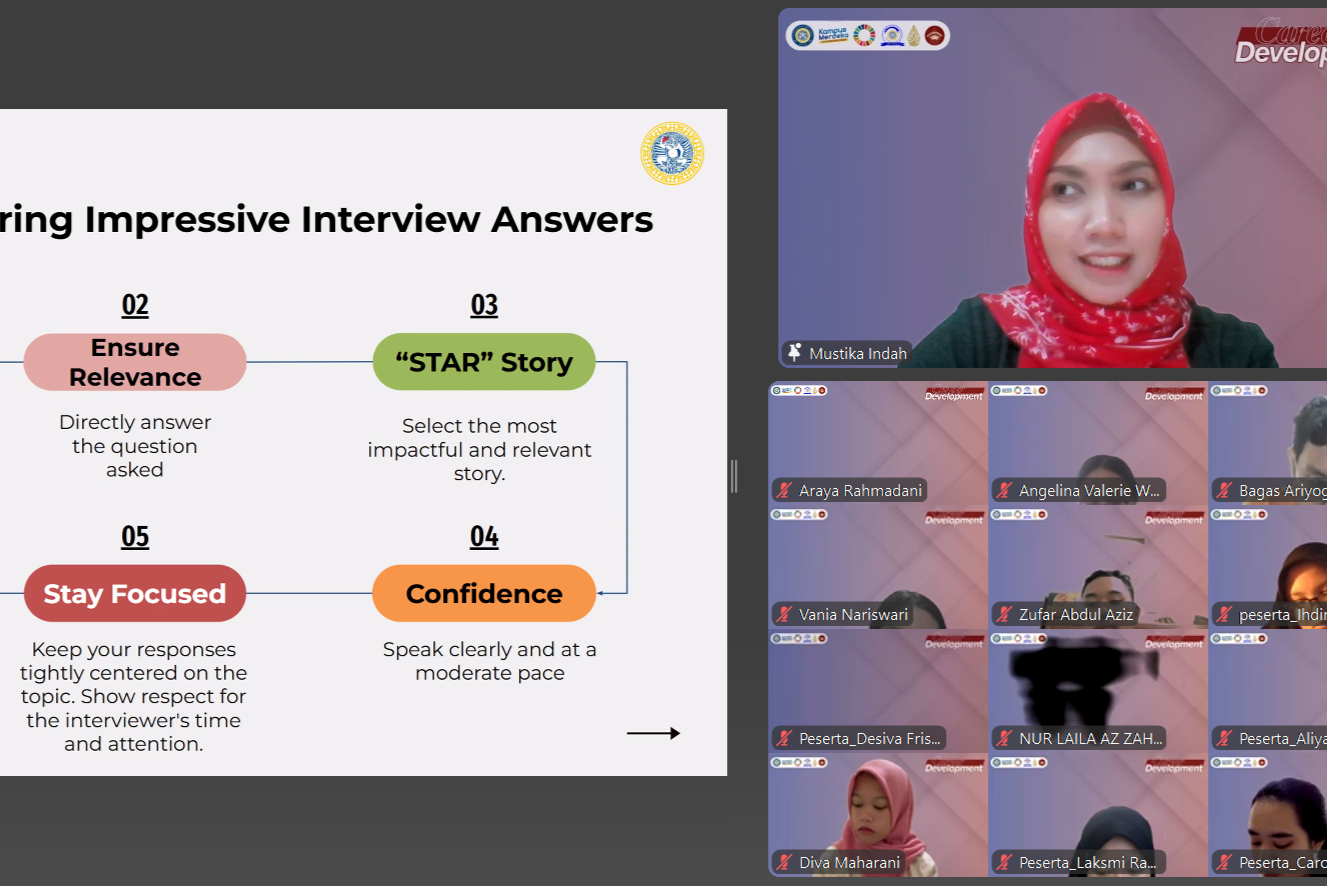Click the muted mic icon beside Angelina Valerie W...
The width and height of the screenshot is (1327, 886).
[x=1004, y=491]
